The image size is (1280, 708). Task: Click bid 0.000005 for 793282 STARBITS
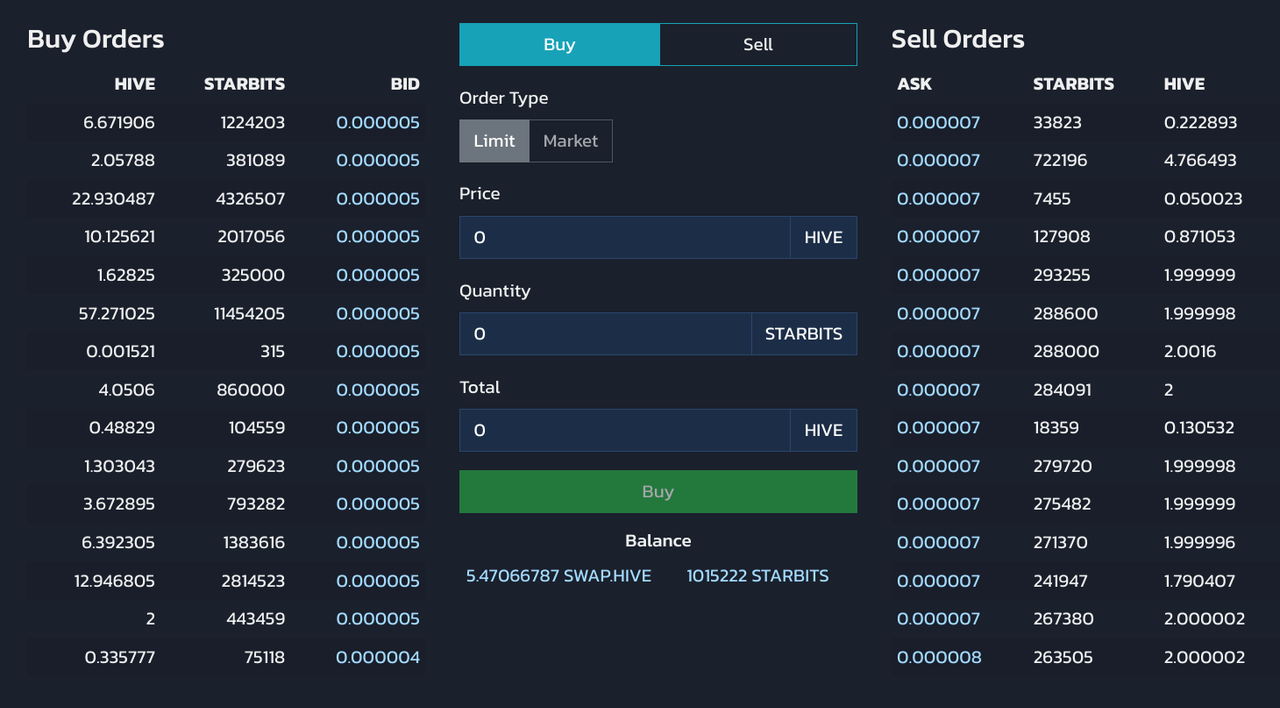[378, 505]
